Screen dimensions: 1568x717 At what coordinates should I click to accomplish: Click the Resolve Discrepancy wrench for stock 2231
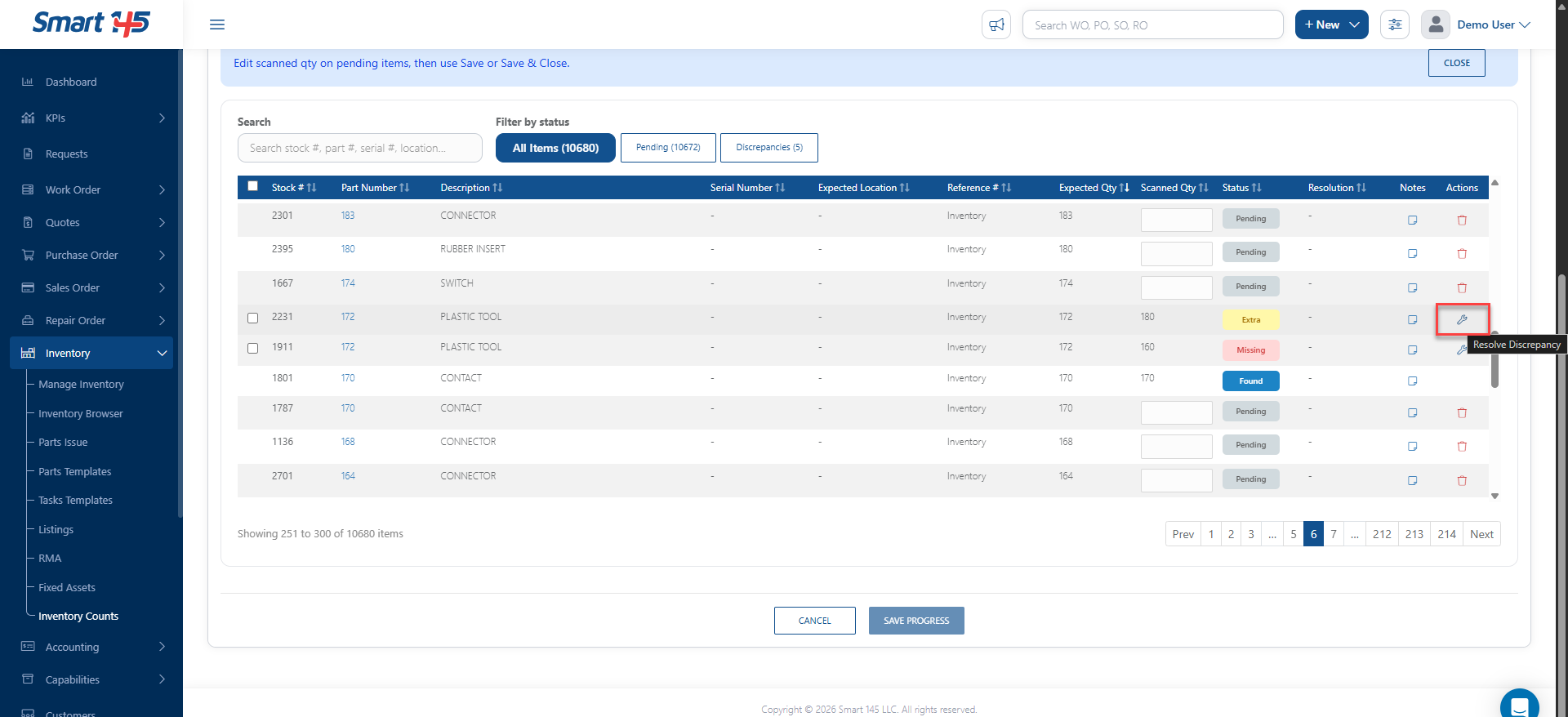coord(1462,319)
